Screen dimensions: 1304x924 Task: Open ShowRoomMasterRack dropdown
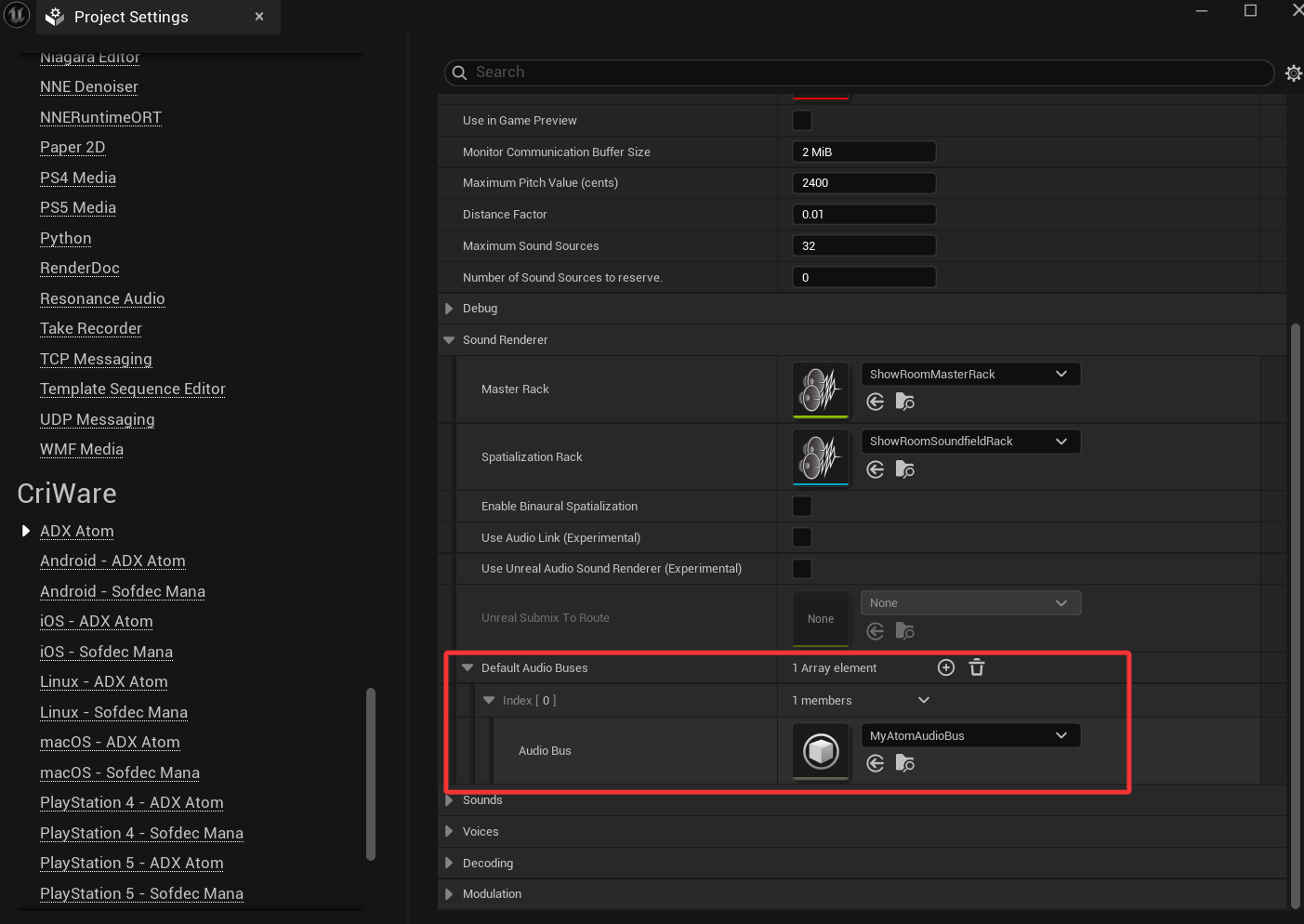(x=970, y=374)
